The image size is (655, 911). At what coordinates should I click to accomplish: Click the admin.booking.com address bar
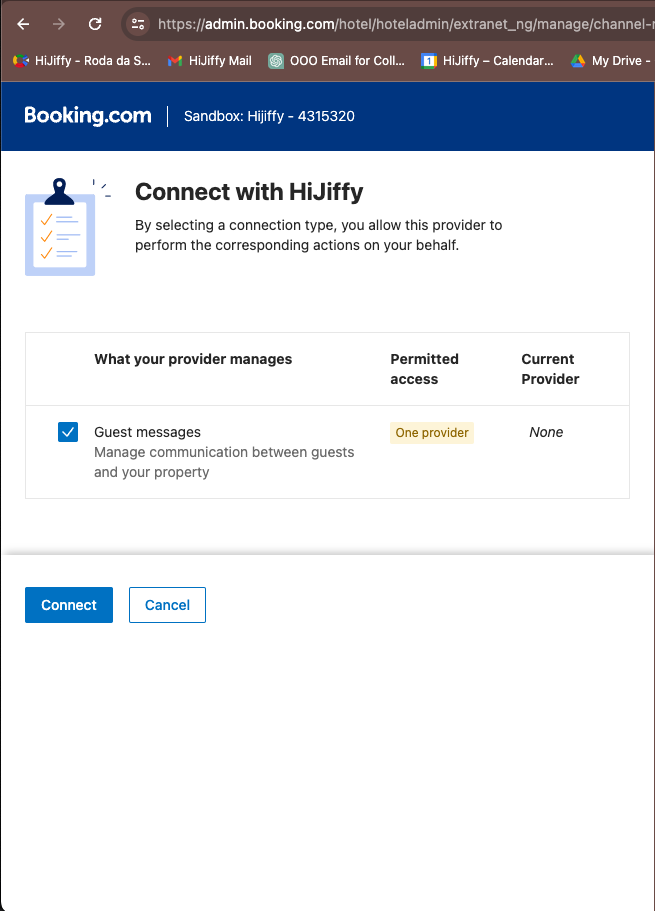(400, 24)
